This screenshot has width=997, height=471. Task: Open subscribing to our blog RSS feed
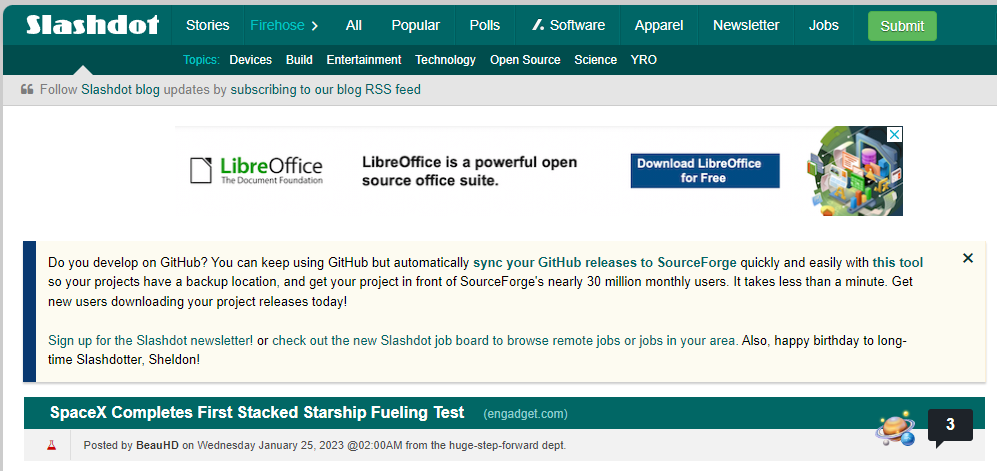(x=326, y=90)
